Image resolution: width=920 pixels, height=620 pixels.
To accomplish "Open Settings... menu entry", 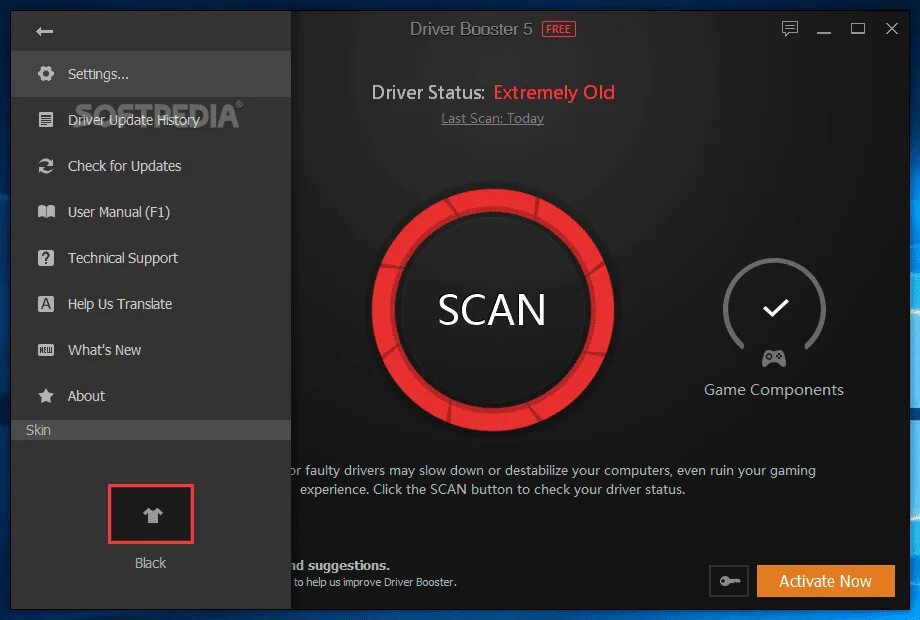I will (151, 74).
